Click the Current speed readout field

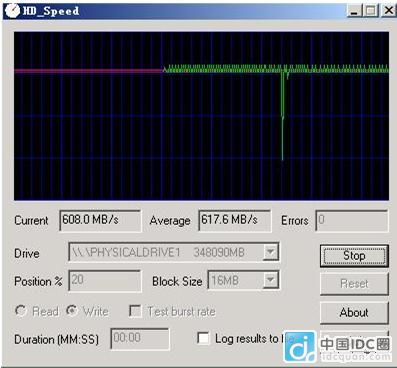point(100,220)
